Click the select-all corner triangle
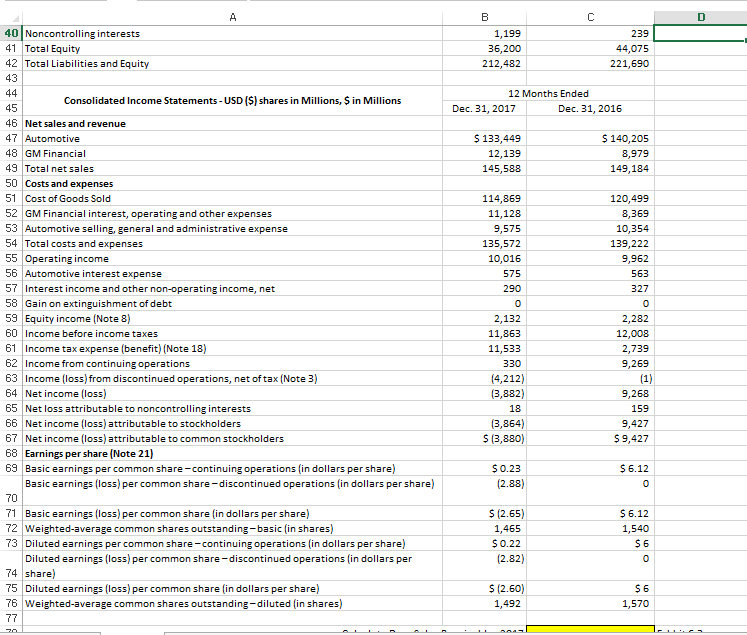Image resolution: width=747 pixels, height=635 pixels. [x=16, y=18]
